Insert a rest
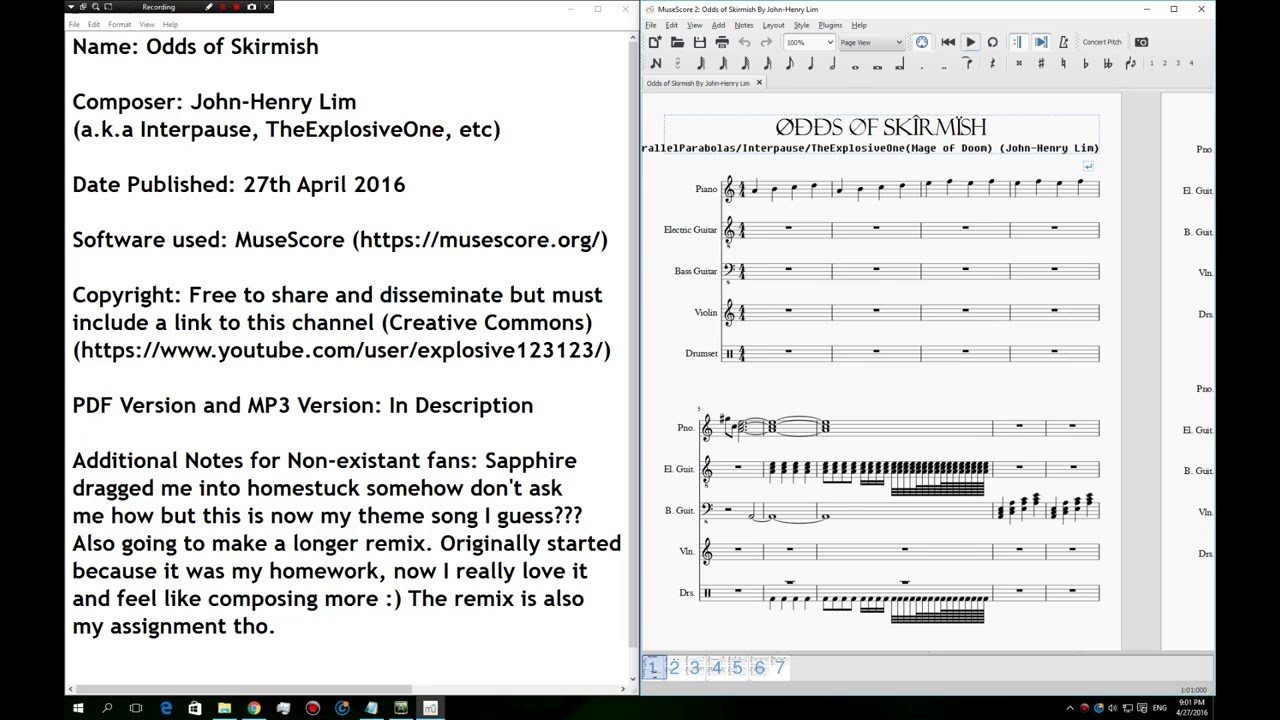The height and width of the screenshot is (720, 1280). [x=992, y=63]
